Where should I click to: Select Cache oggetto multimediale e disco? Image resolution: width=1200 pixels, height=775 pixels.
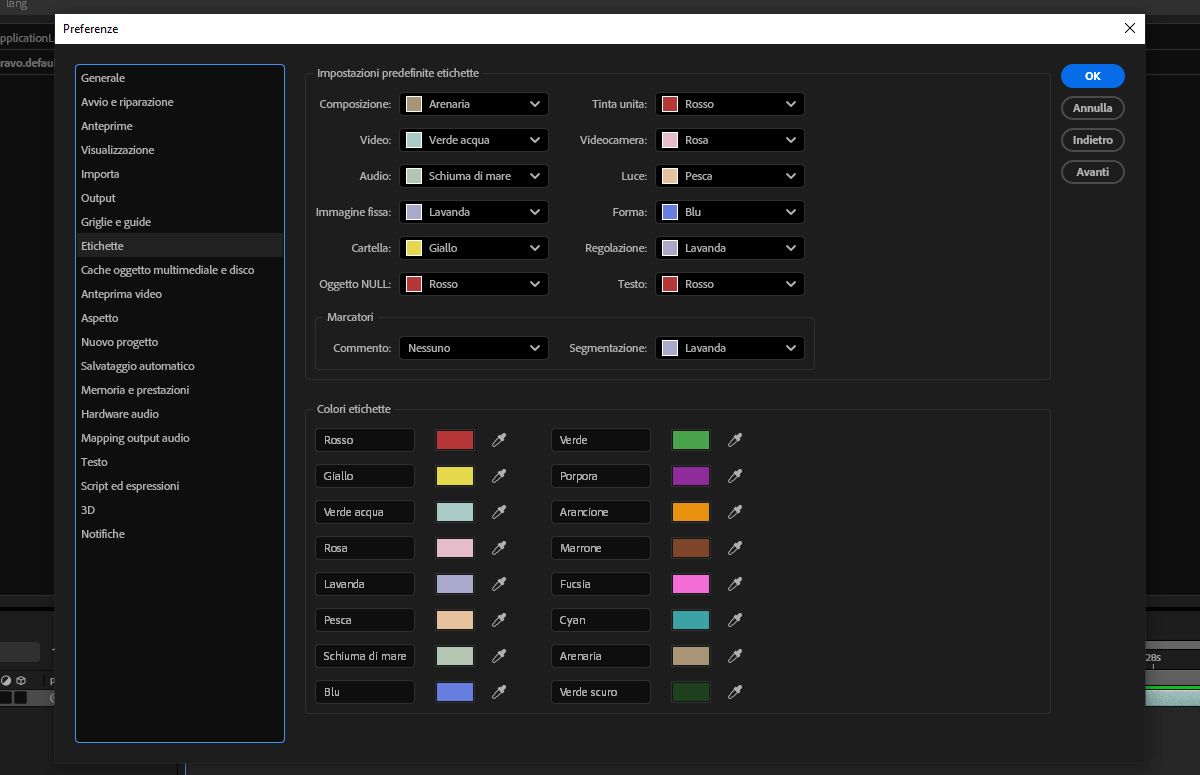(180, 270)
